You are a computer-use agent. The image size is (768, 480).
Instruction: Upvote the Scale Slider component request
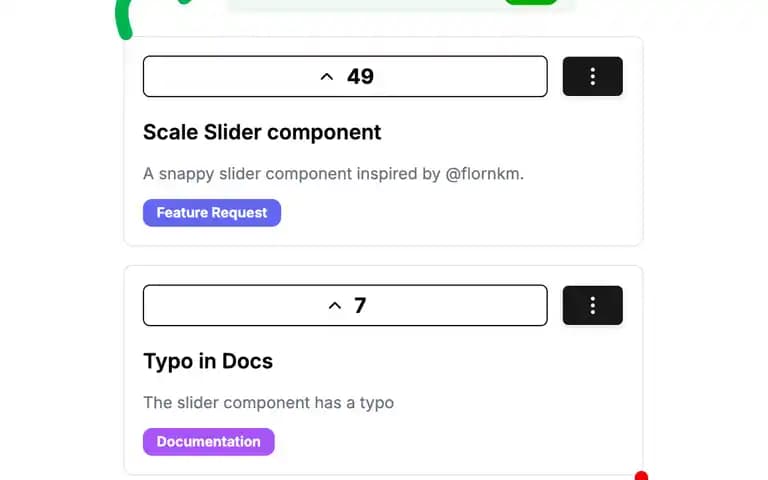coord(345,76)
